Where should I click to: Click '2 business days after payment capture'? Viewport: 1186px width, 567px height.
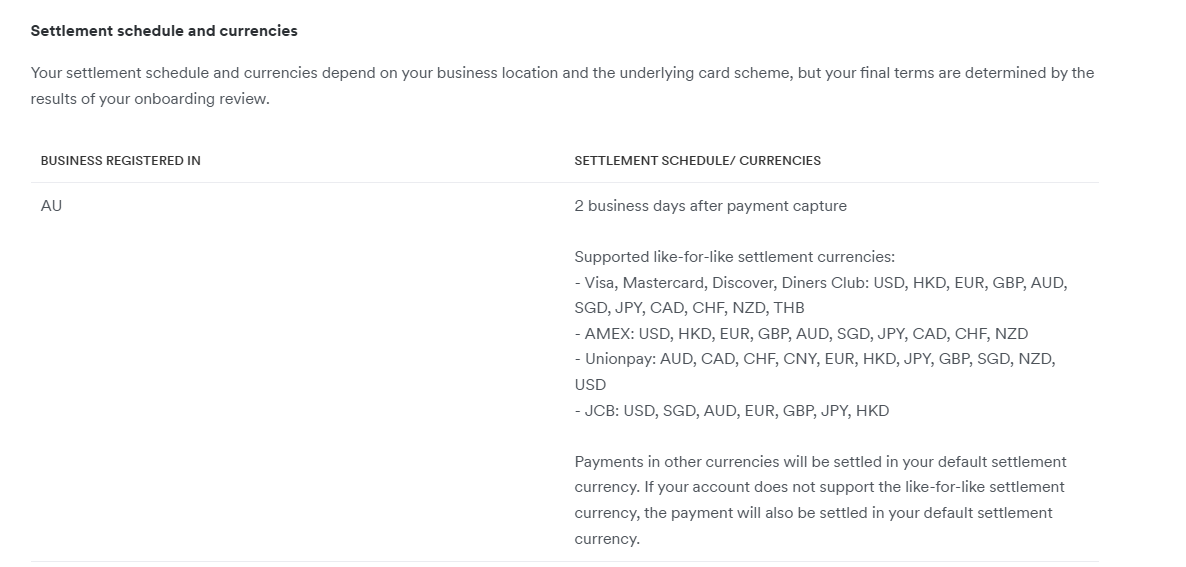click(710, 206)
